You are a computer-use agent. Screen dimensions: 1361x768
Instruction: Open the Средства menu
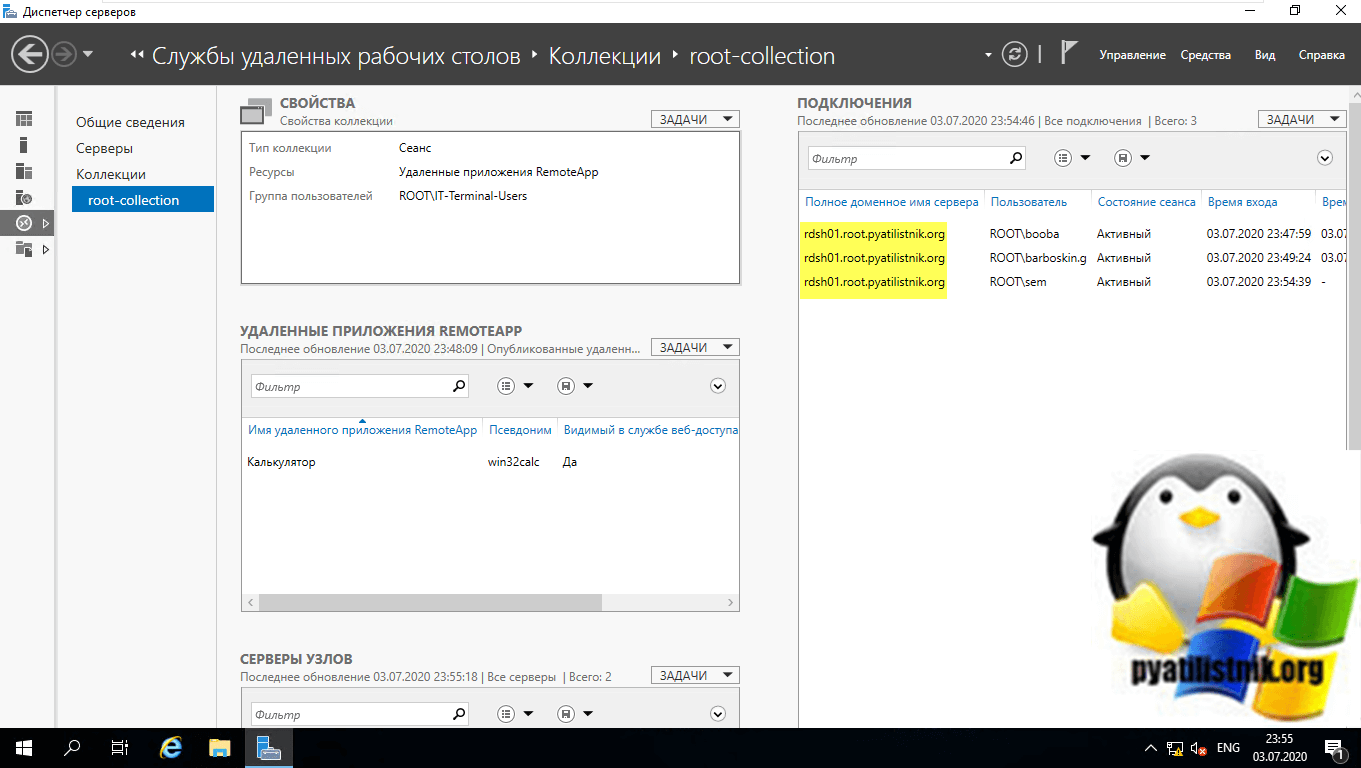(x=1205, y=55)
